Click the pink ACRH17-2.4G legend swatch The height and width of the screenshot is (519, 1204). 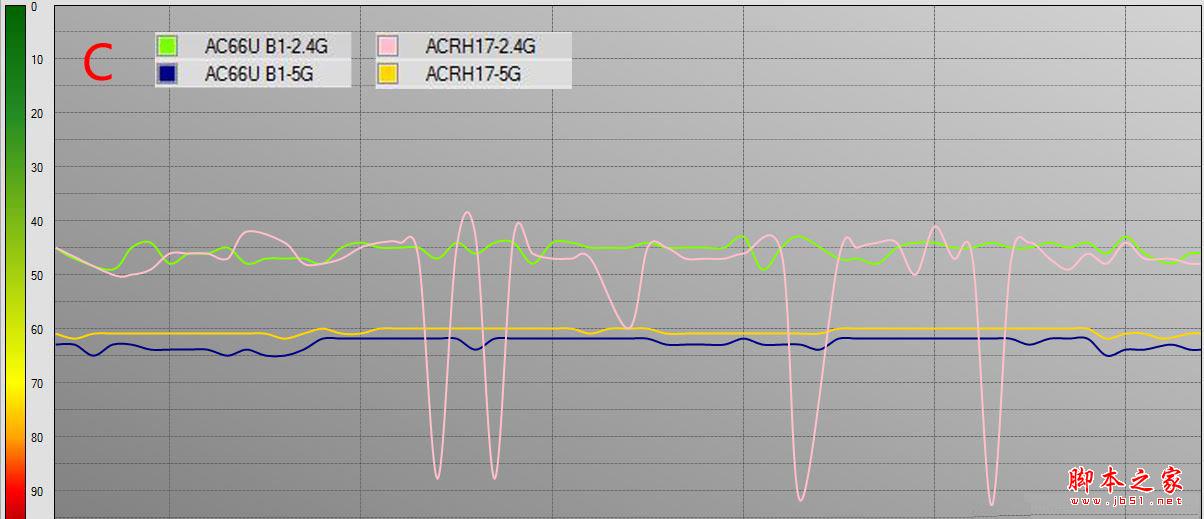click(x=388, y=46)
